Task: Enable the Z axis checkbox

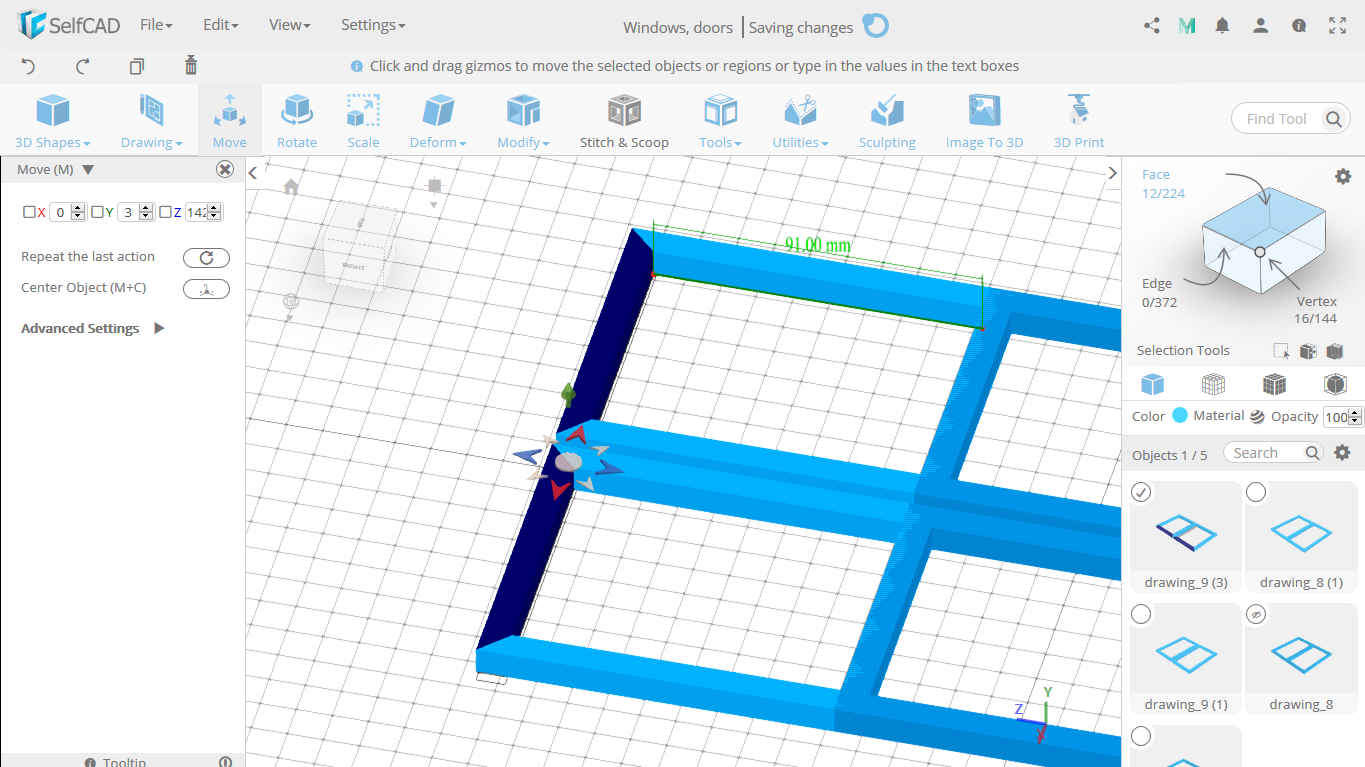Action: click(165, 212)
